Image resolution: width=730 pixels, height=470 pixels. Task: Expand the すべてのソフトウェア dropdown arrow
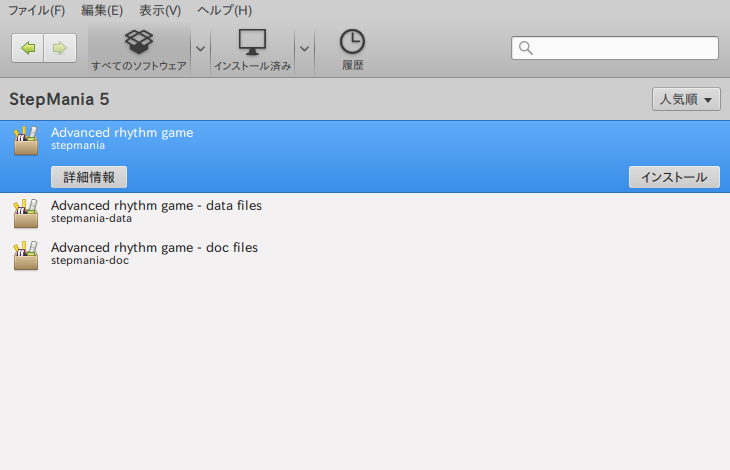click(200, 49)
